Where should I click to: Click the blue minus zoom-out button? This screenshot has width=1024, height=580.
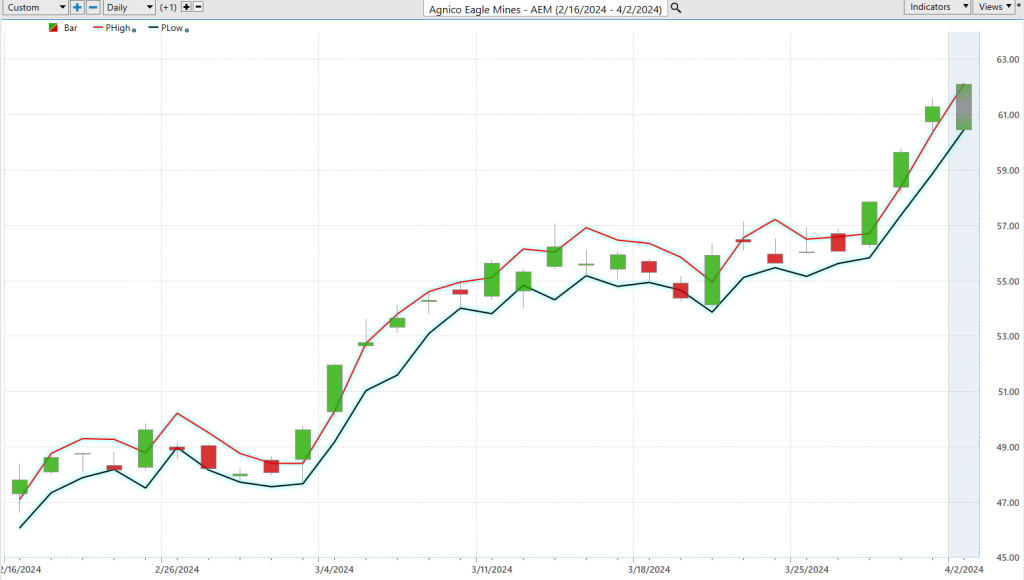click(x=93, y=7)
